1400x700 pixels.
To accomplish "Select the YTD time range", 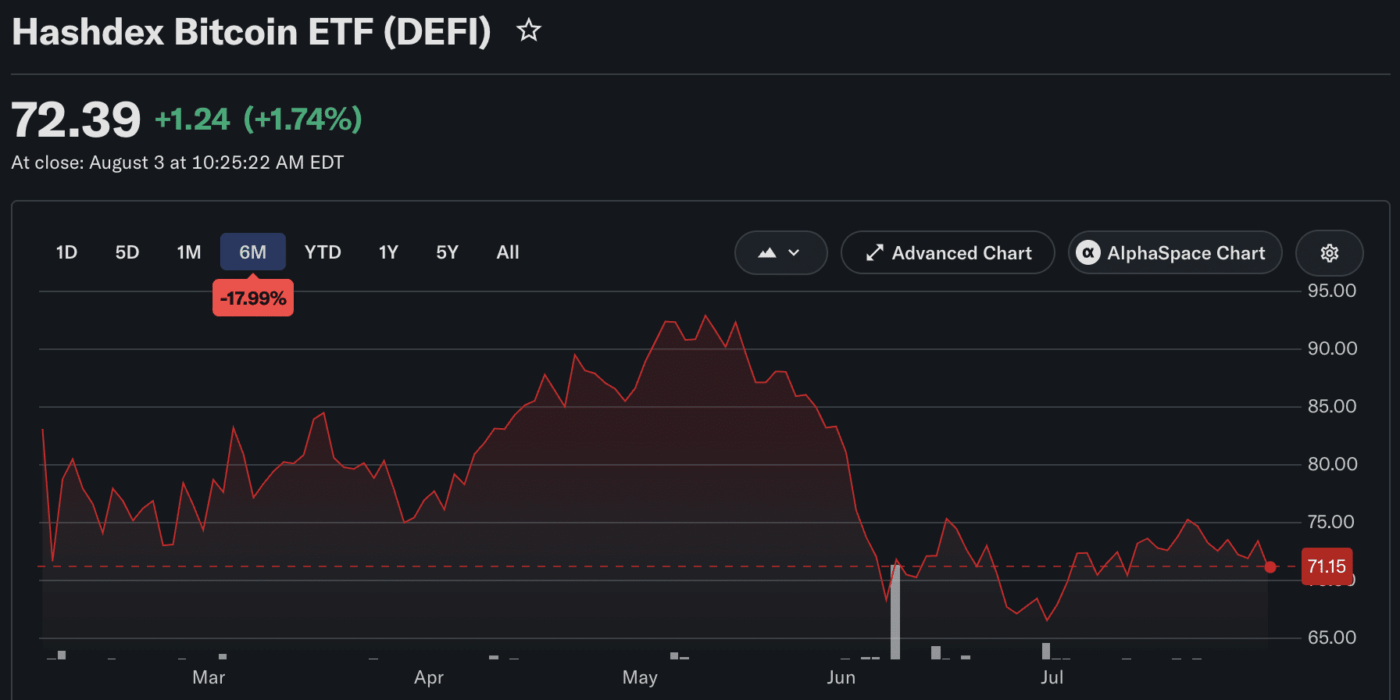I will click(323, 252).
